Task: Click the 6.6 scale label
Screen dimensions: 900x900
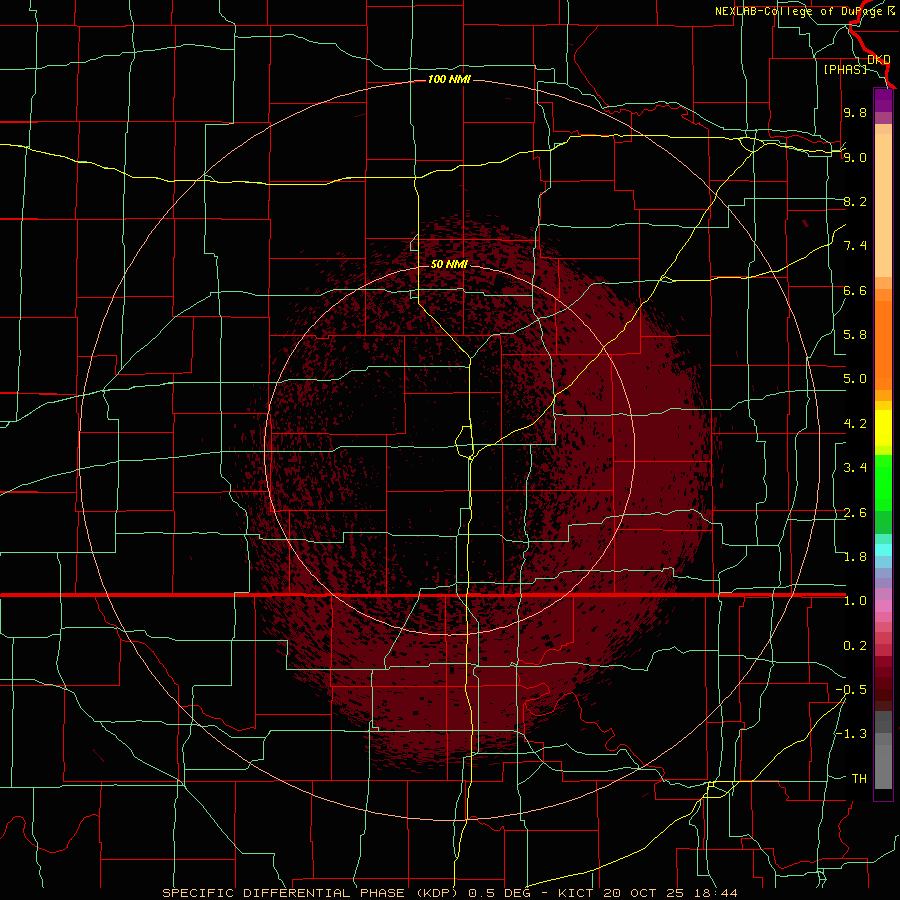Action: pos(855,290)
